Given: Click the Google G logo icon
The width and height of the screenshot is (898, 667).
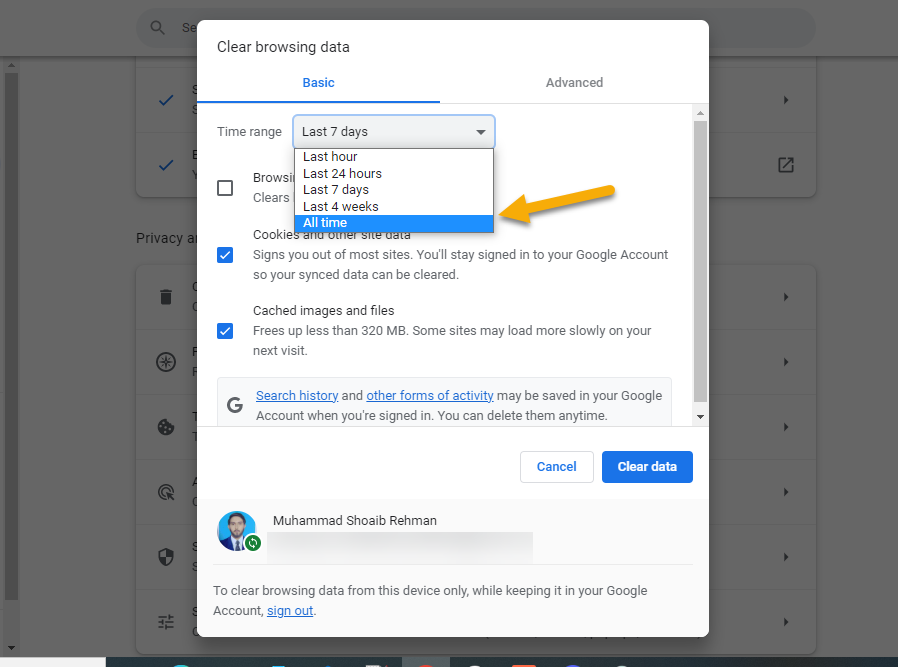Looking at the screenshot, I should (x=235, y=405).
